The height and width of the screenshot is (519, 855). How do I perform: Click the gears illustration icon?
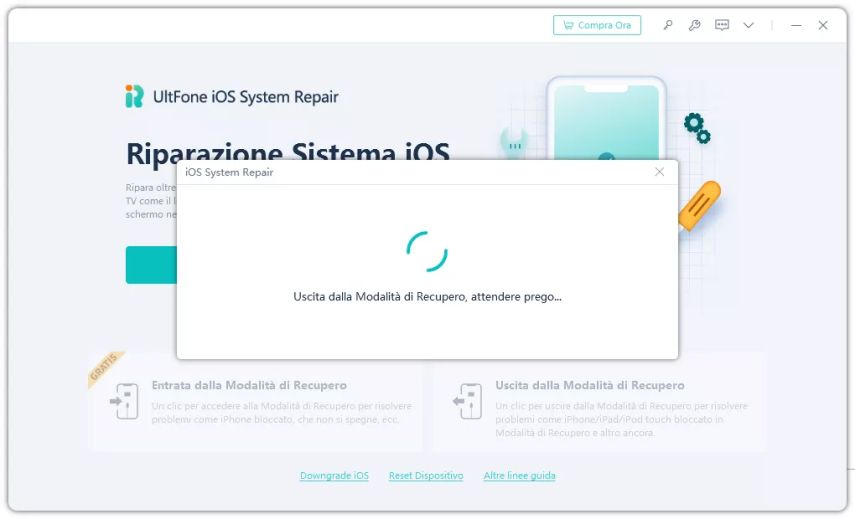697,128
